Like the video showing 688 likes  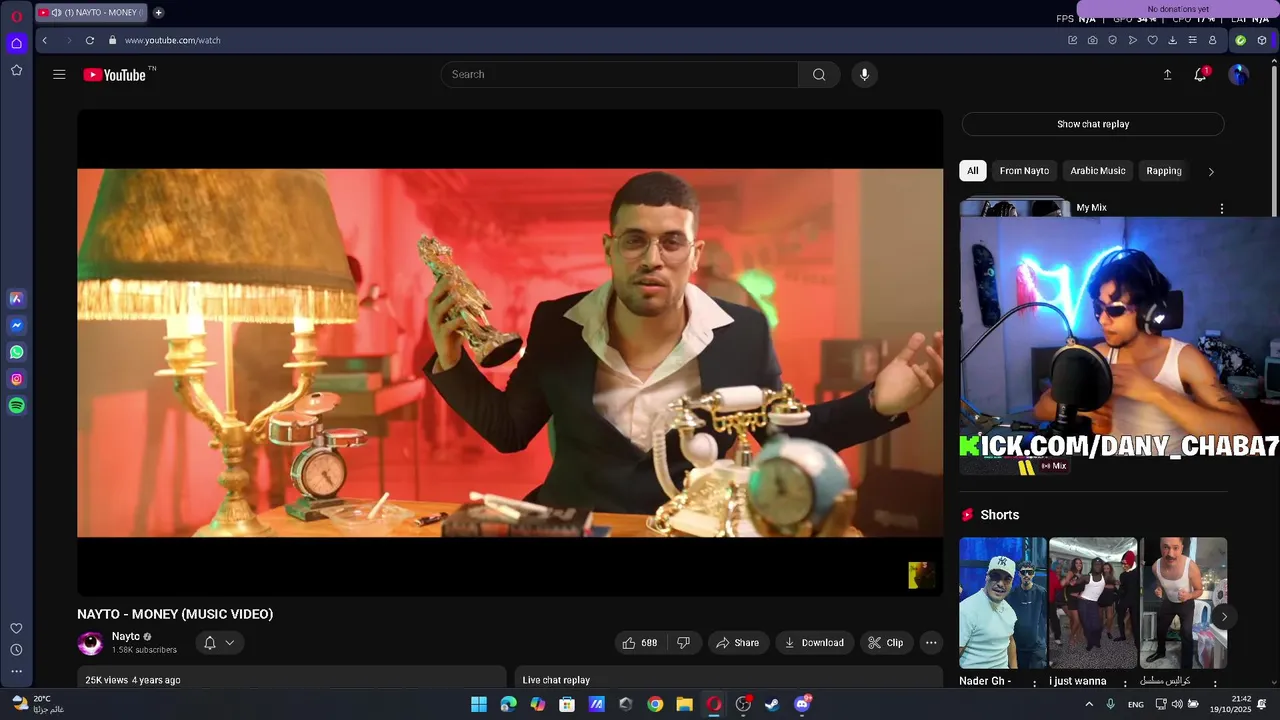pyautogui.click(x=639, y=643)
